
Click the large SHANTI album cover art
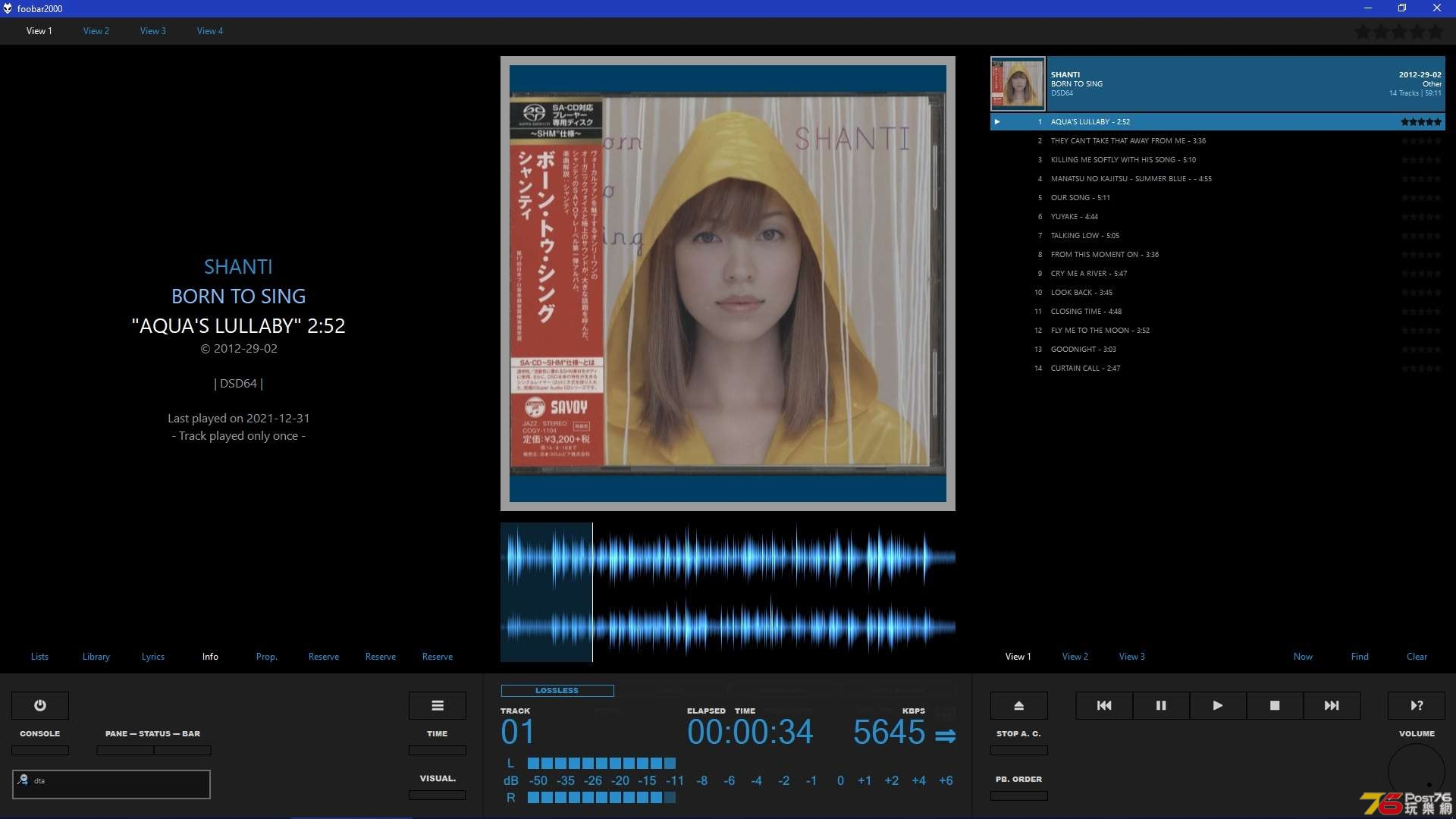[x=728, y=284]
